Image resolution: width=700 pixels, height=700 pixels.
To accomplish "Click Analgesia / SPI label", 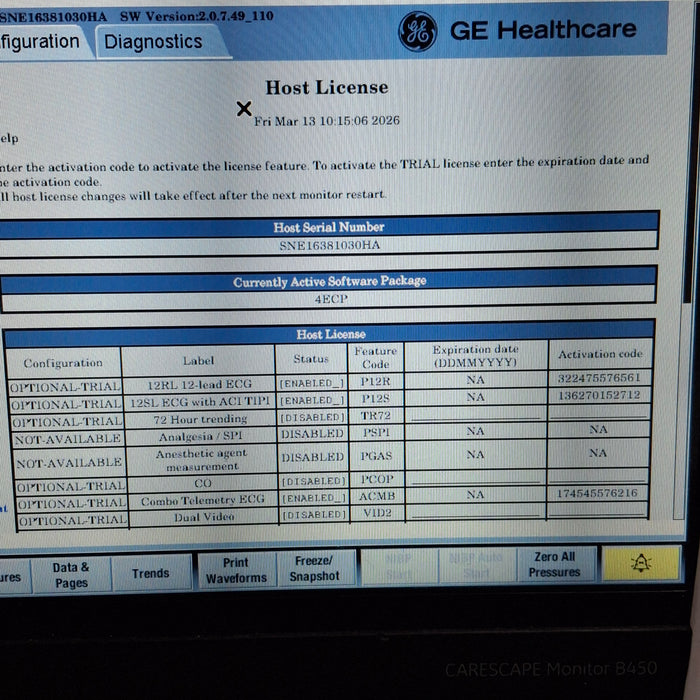I will 200,436.
